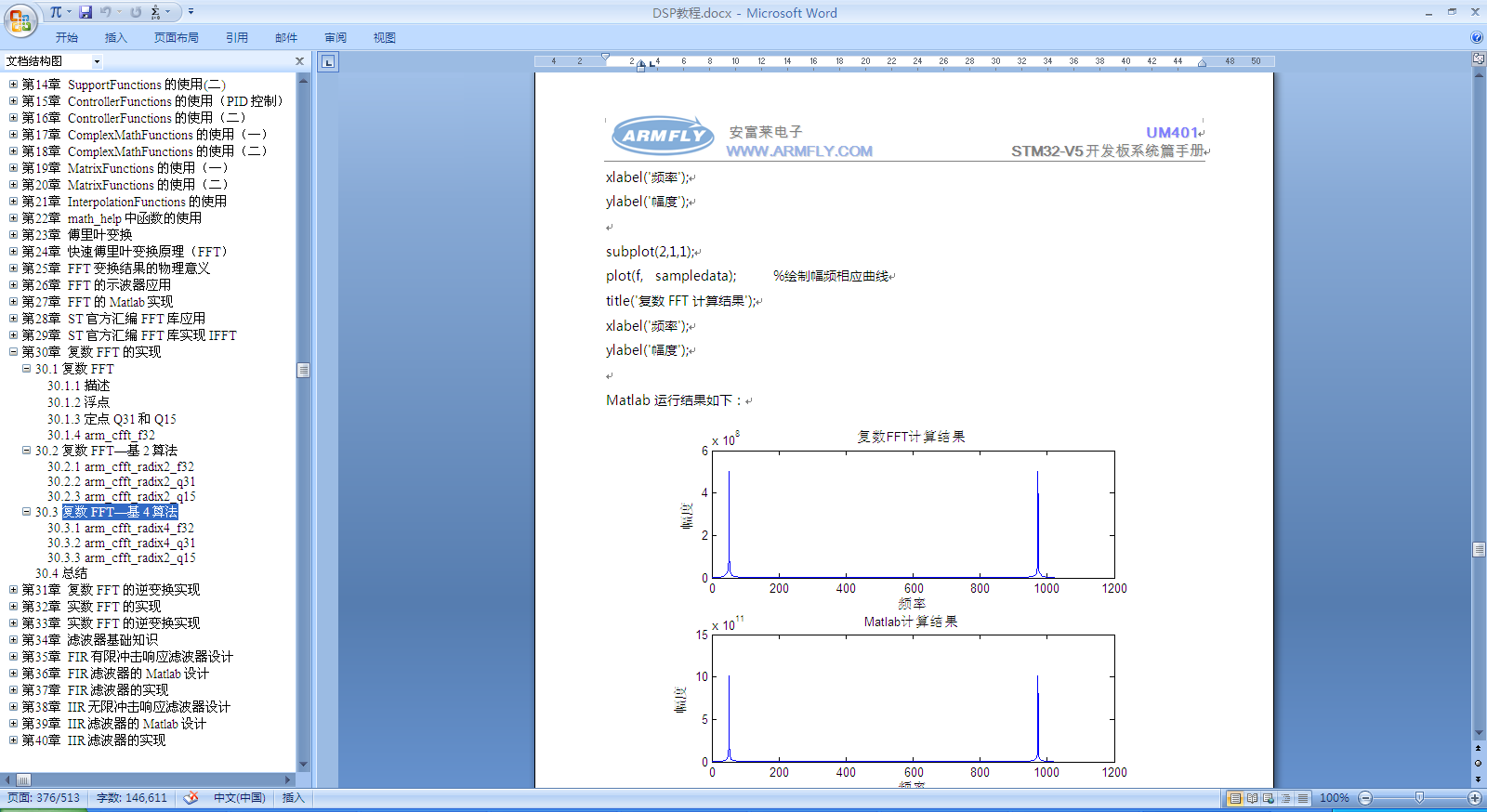
Task: Open the Customize Quick Access Toolbar dropdown
Action: click(x=191, y=12)
